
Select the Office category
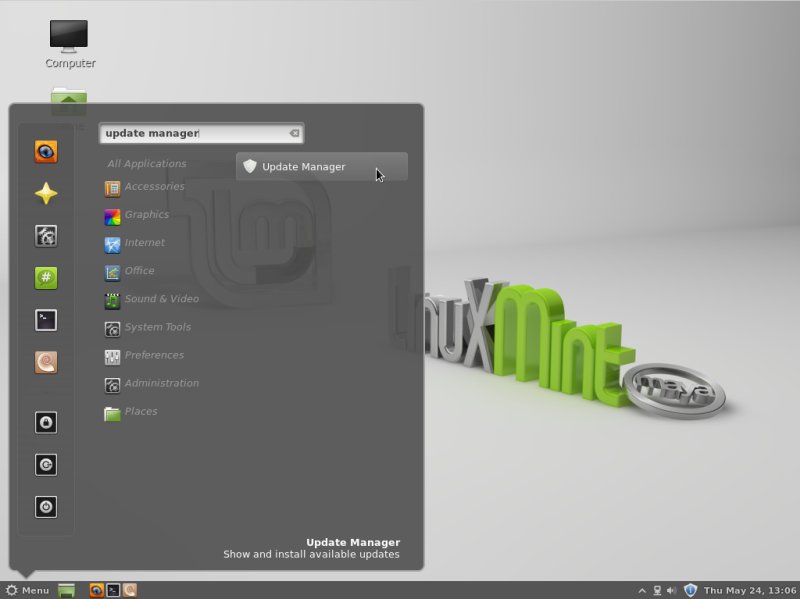130,271
